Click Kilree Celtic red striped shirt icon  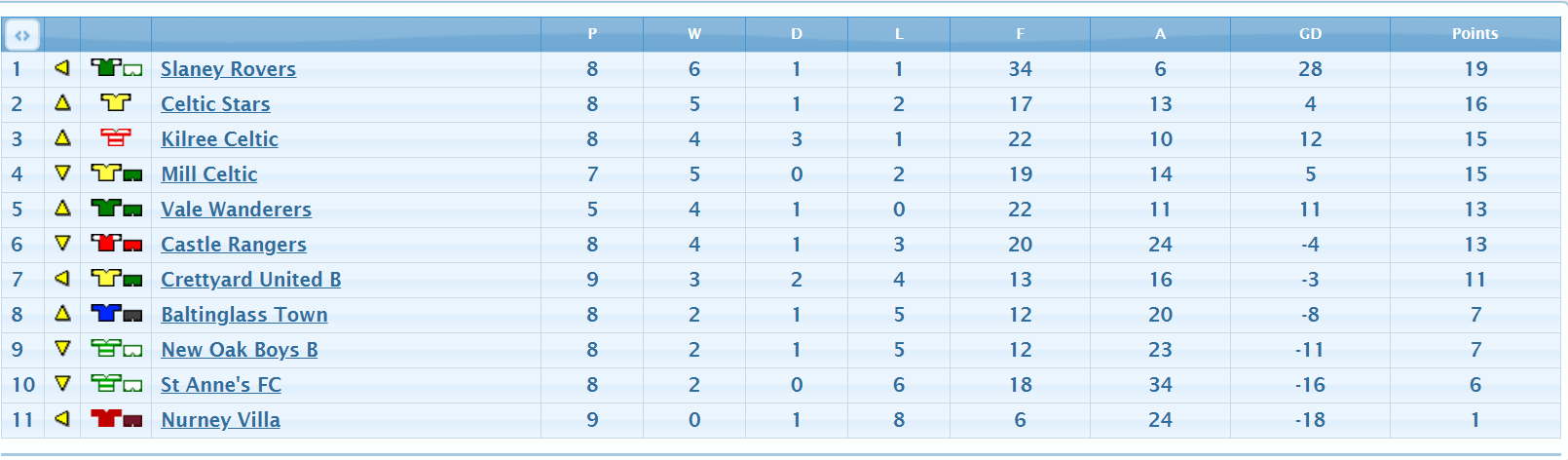(116, 138)
